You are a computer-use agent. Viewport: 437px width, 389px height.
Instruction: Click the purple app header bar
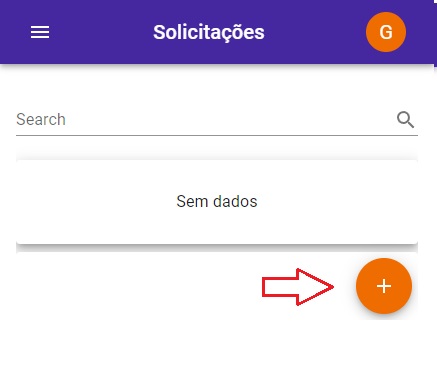pyautogui.click(x=217, y=32)
